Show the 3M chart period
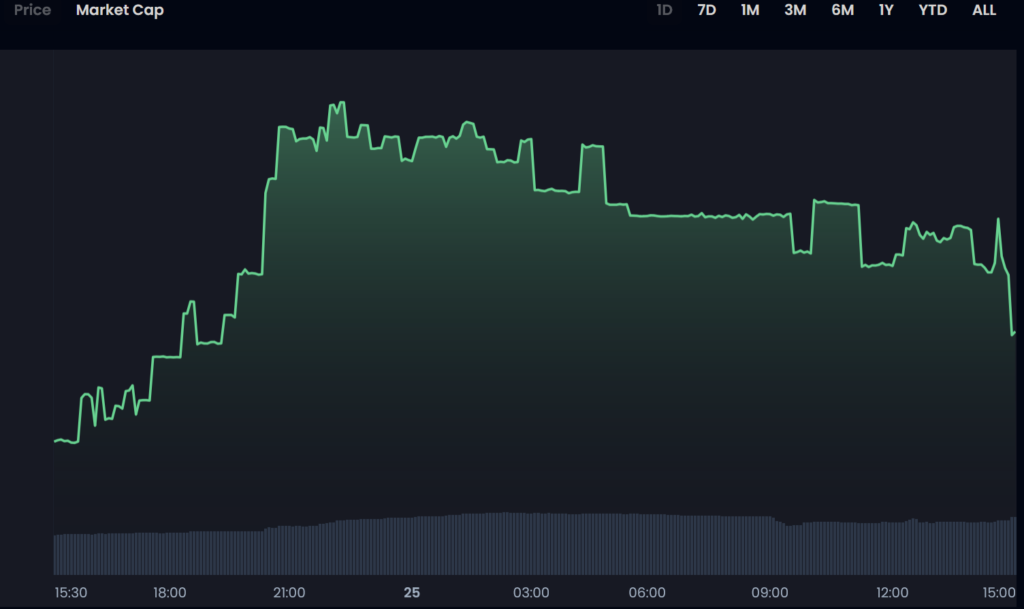The image size is (1024, 609). coord(795,11)
